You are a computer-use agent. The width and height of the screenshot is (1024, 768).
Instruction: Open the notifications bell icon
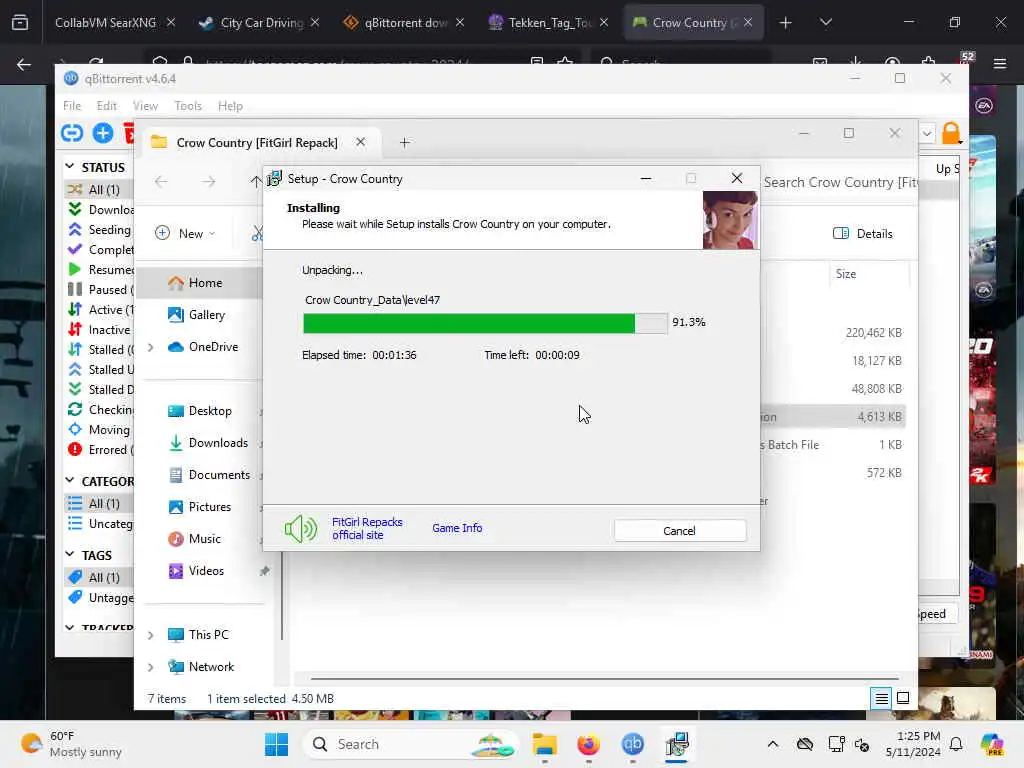coord(956,744)
